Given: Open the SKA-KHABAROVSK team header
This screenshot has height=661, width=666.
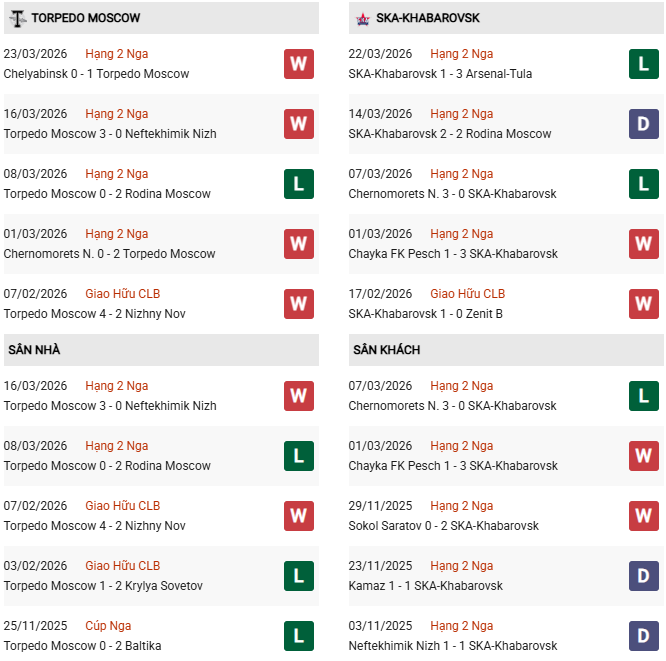Looking at the screenshot, I should [428, 18].
